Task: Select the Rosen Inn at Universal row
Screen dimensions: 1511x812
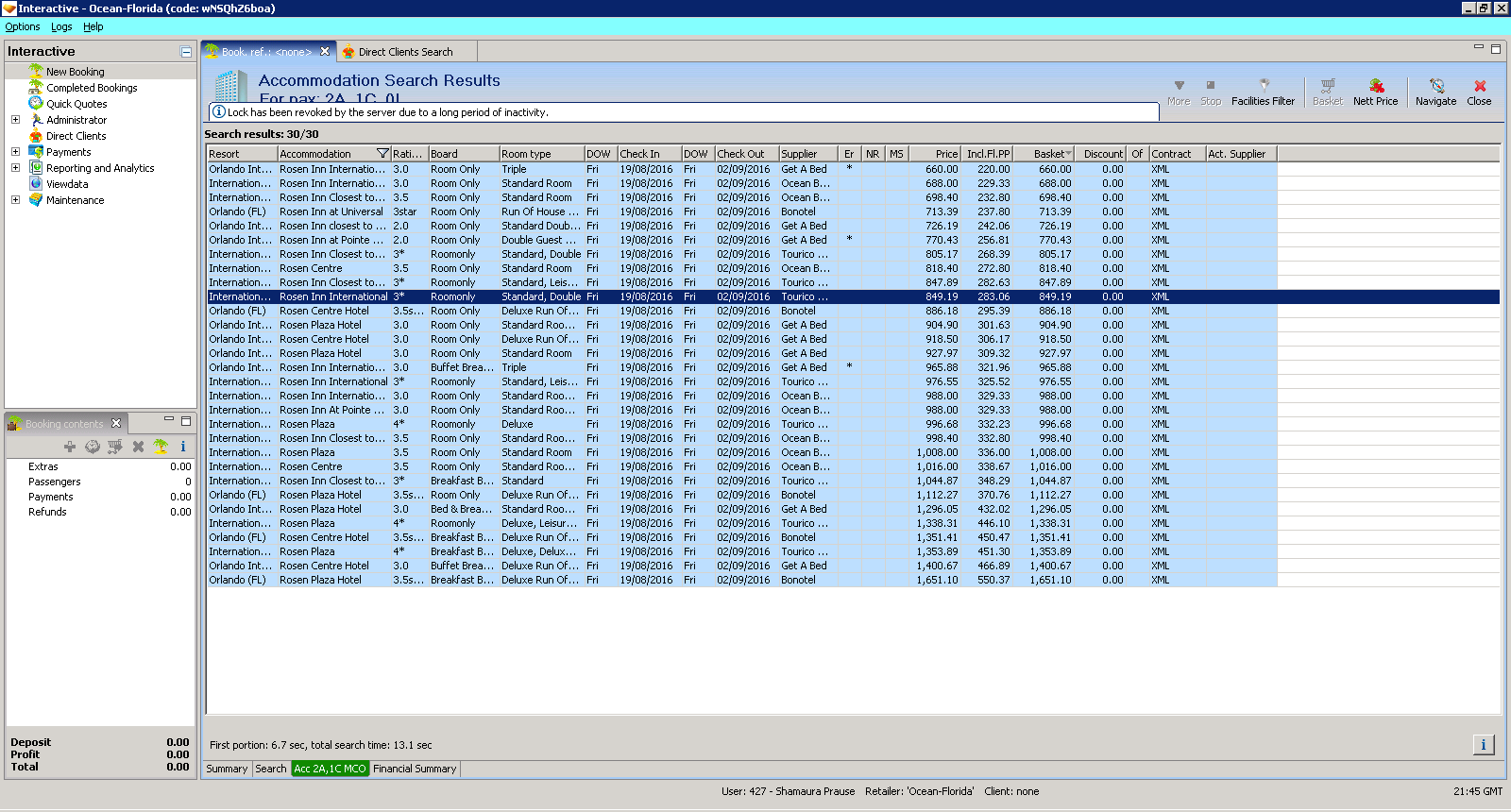Action: tap(741, 211)
